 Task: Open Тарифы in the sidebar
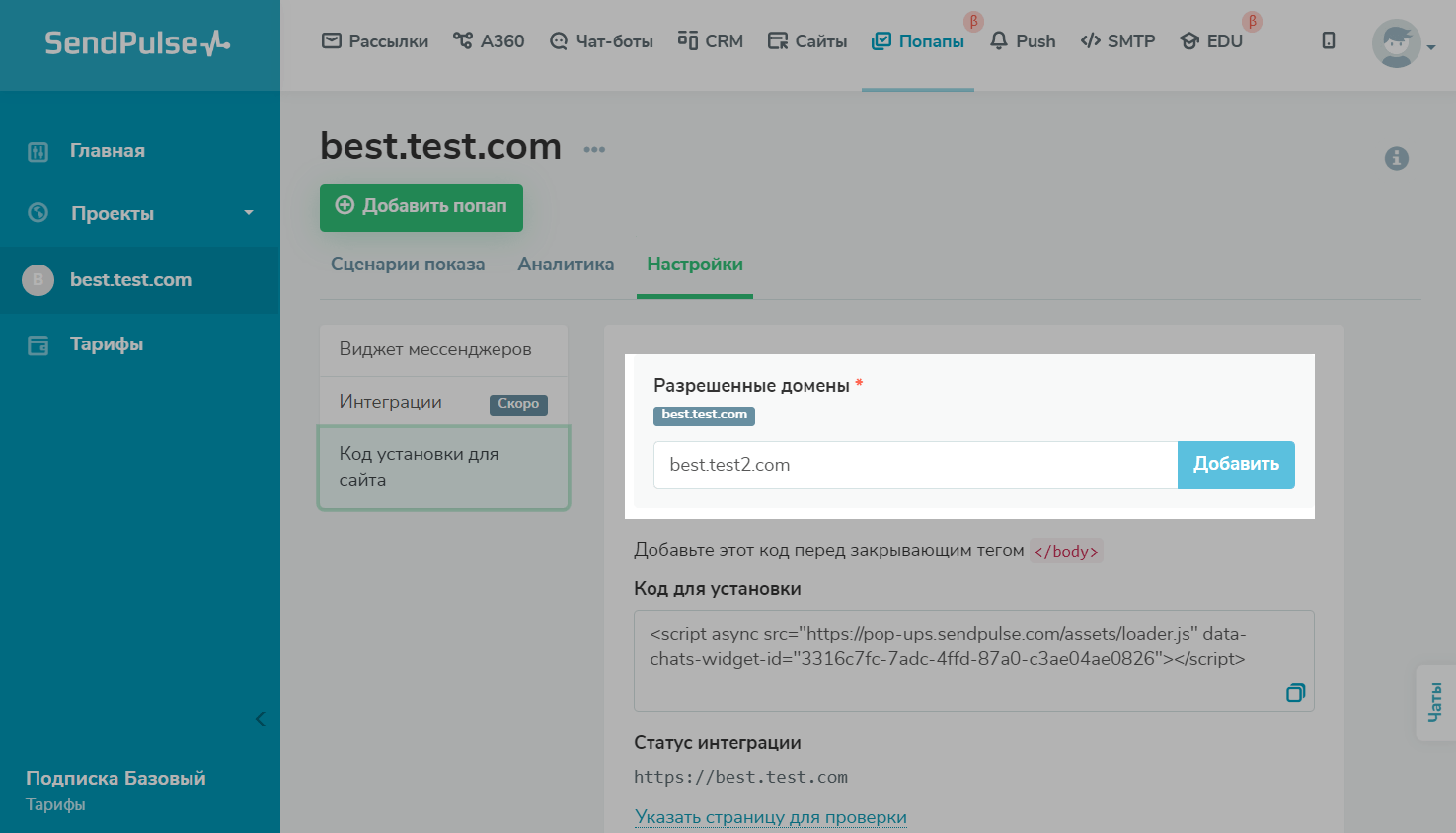(x=106, y=344)
